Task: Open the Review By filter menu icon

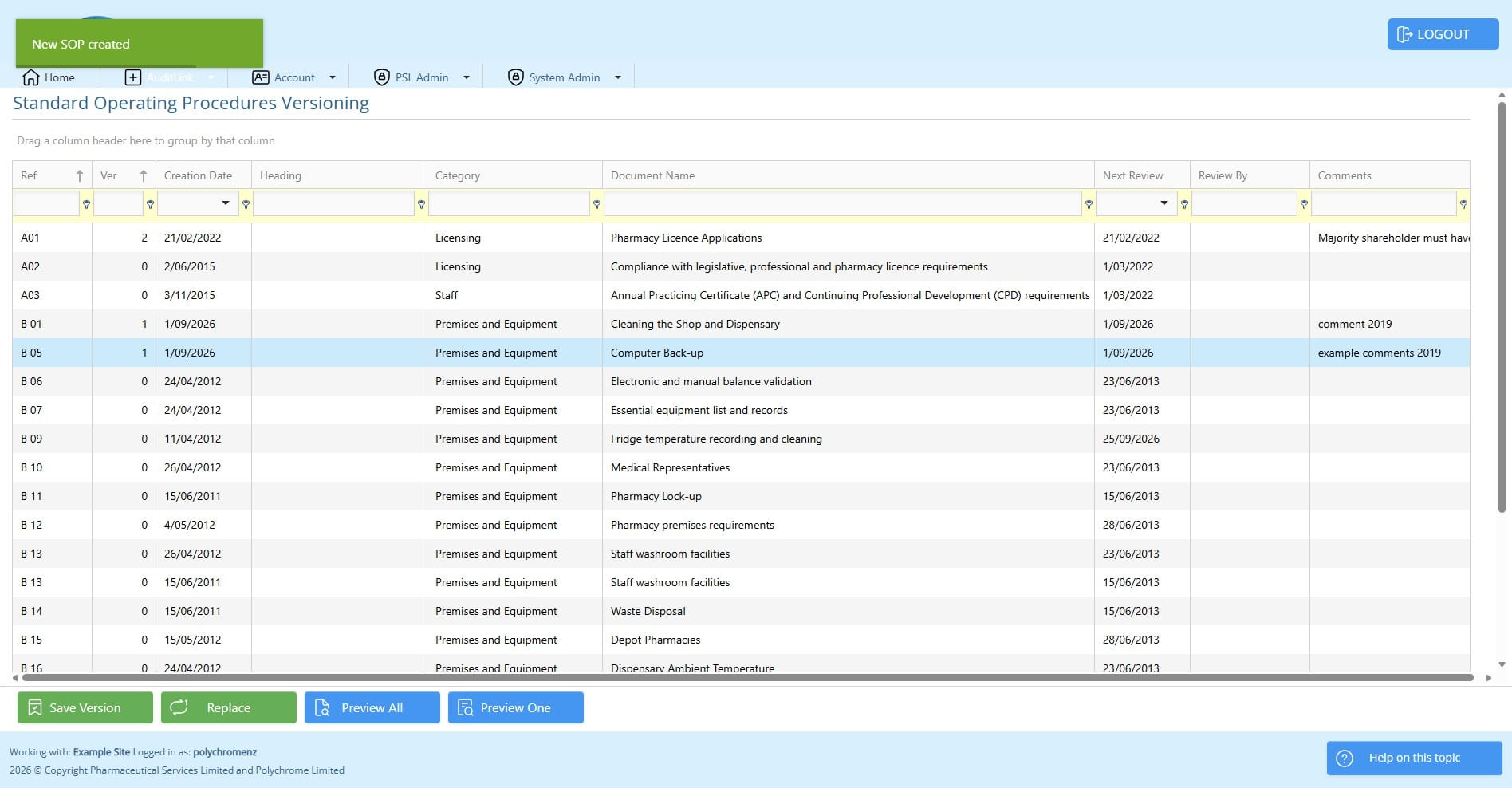Action: (x=1304, y=204)
